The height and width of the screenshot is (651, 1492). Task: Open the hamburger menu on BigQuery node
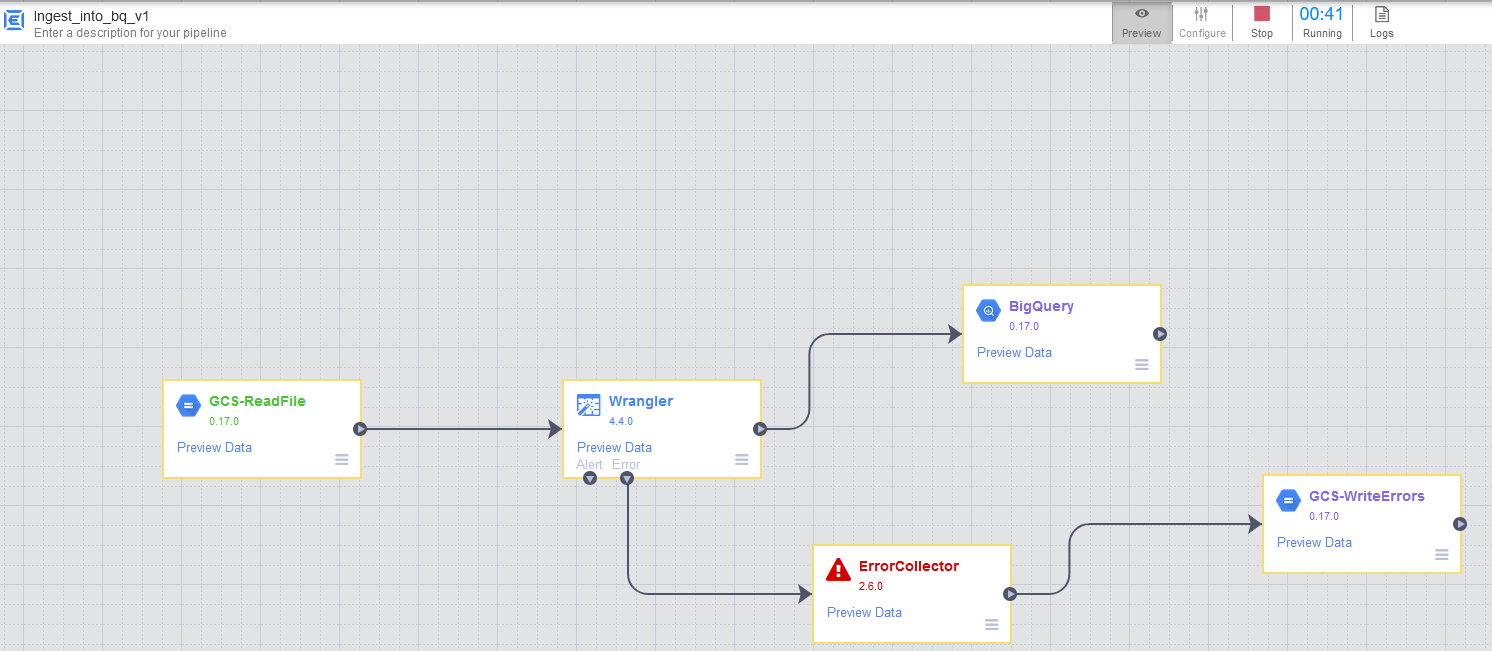pyautogui.click(x=1142, y=365)
